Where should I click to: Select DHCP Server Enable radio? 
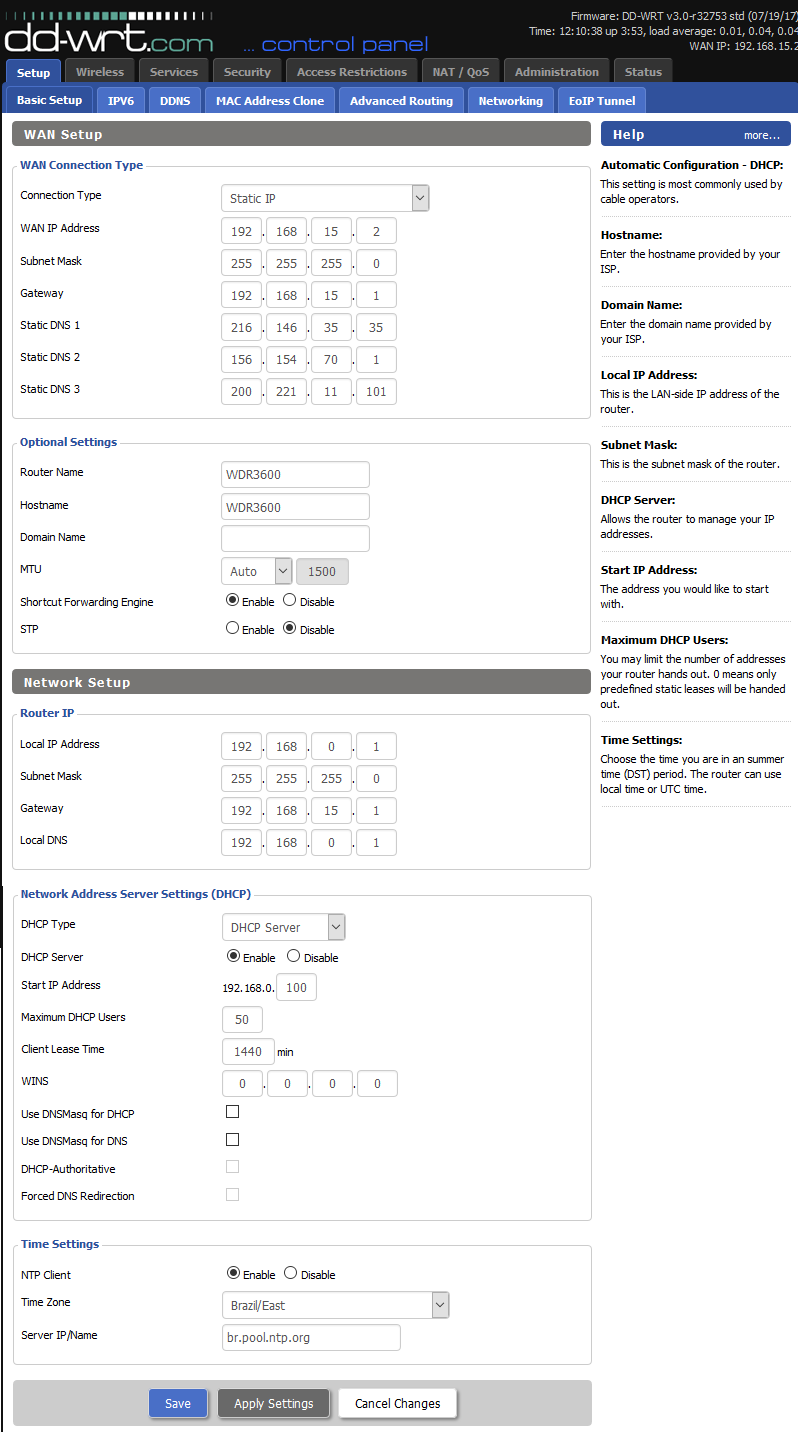pyautogui.click(x=234, y=956)
